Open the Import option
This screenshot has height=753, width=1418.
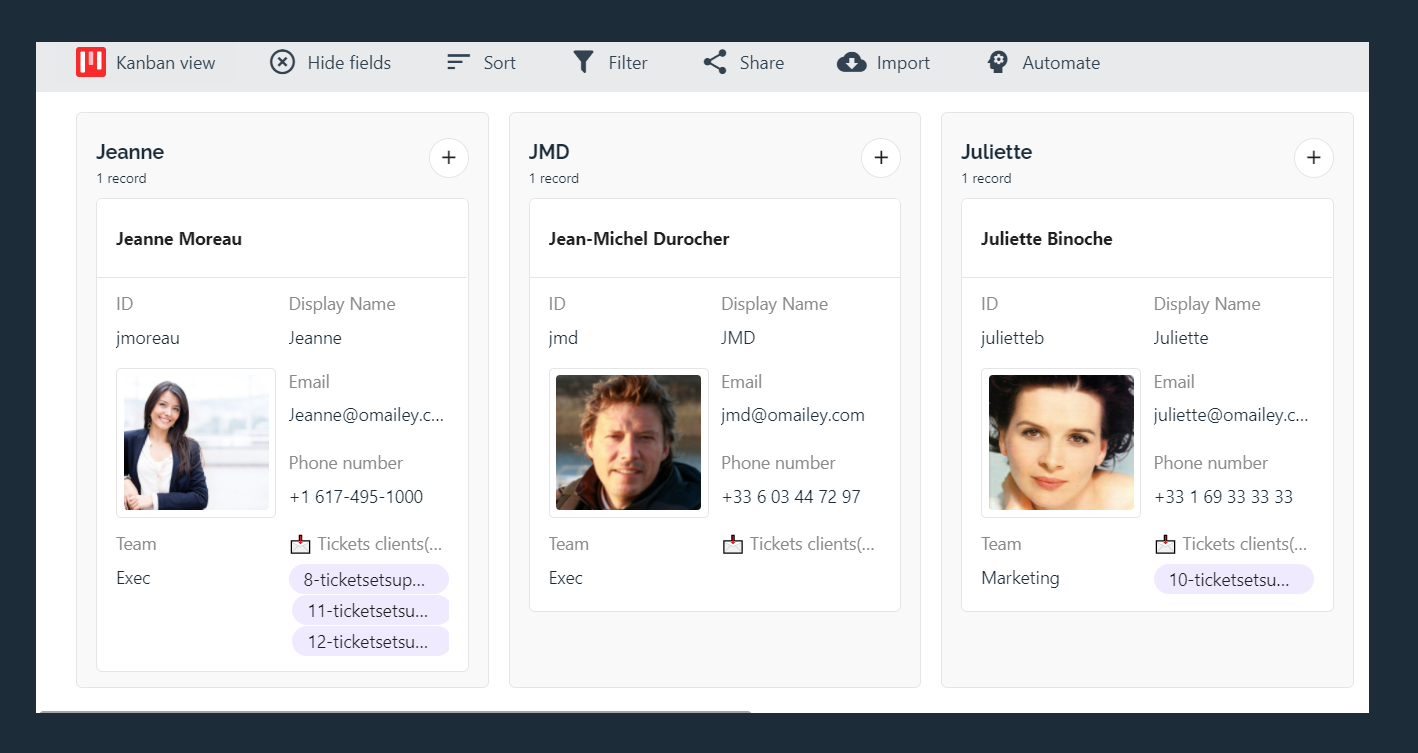903,63
